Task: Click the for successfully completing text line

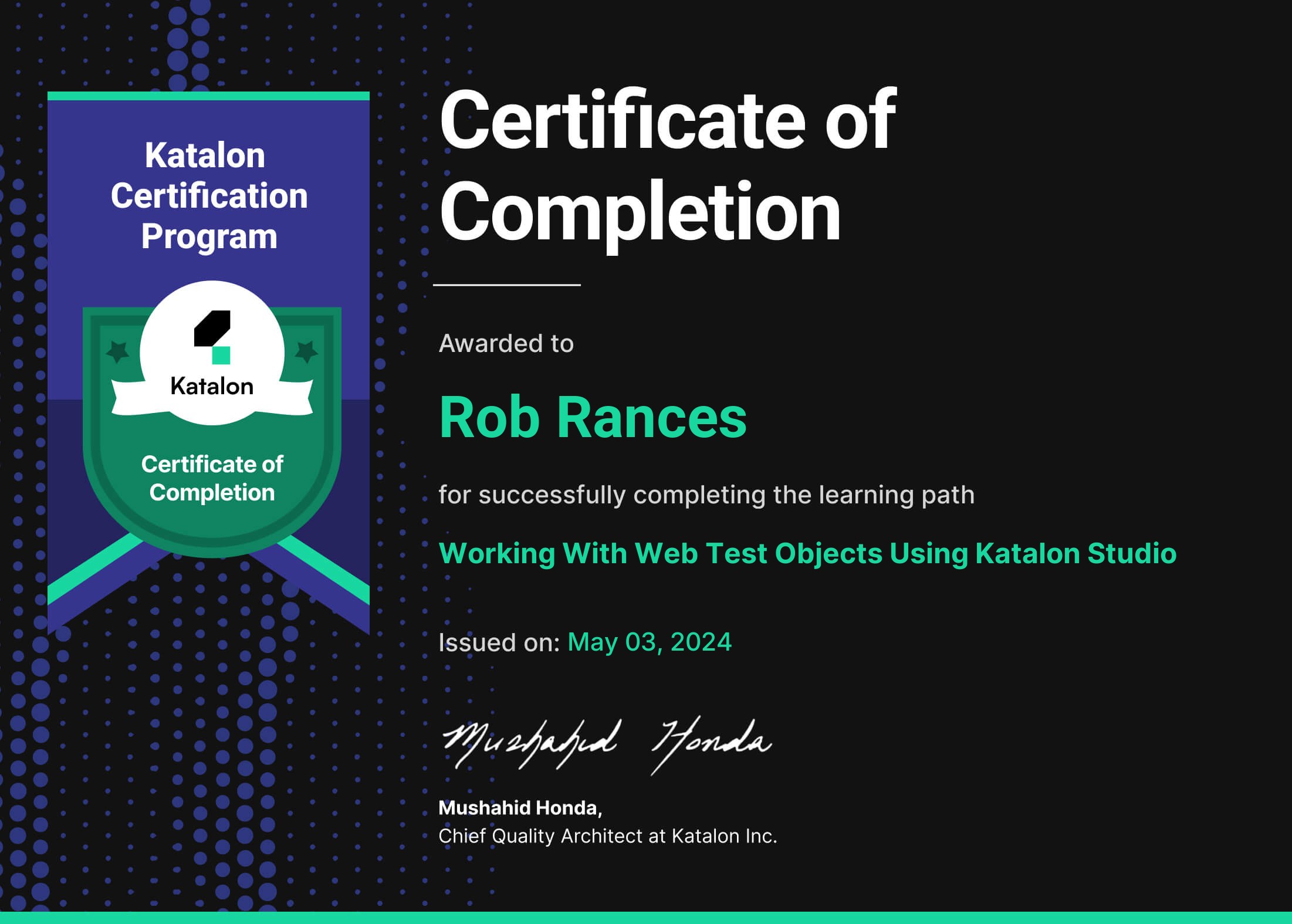Action: (x=706, y=495)
